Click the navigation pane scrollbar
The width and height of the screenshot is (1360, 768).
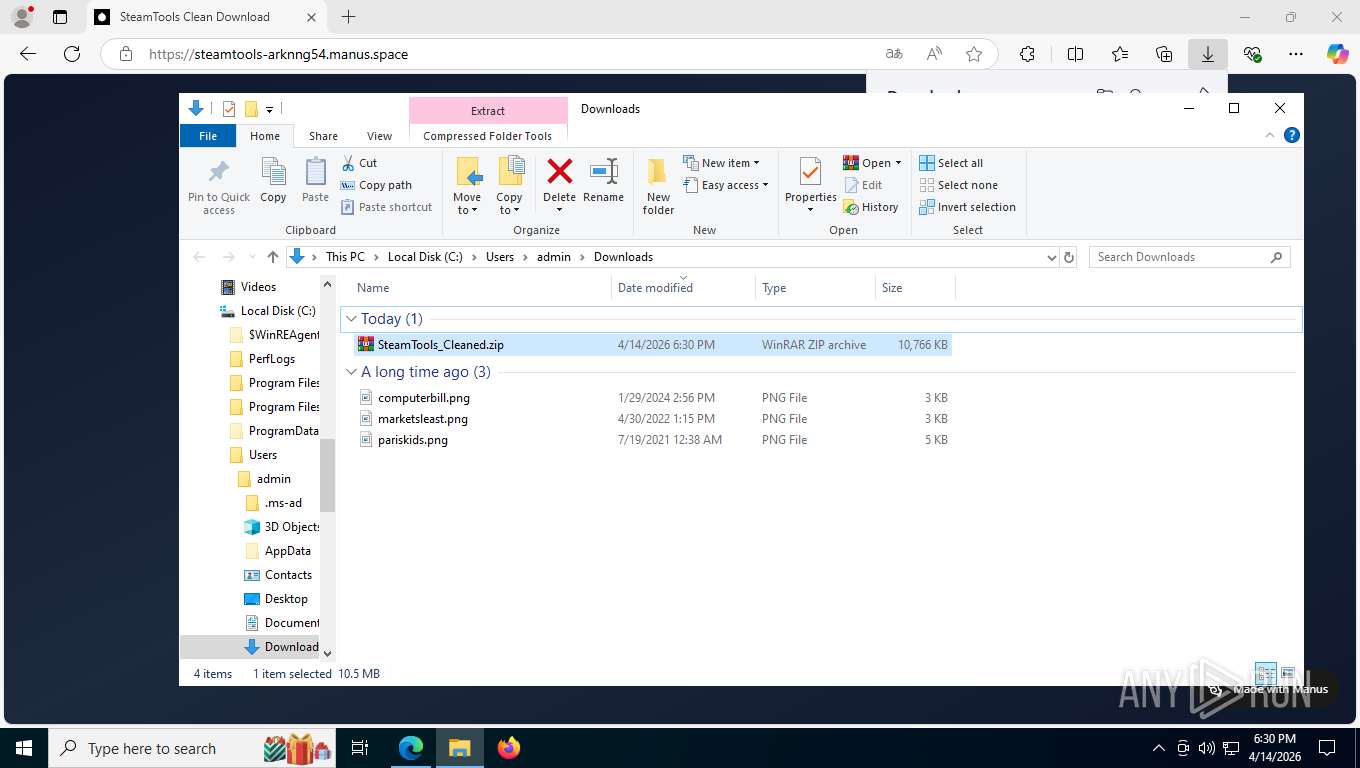[327, 476]
